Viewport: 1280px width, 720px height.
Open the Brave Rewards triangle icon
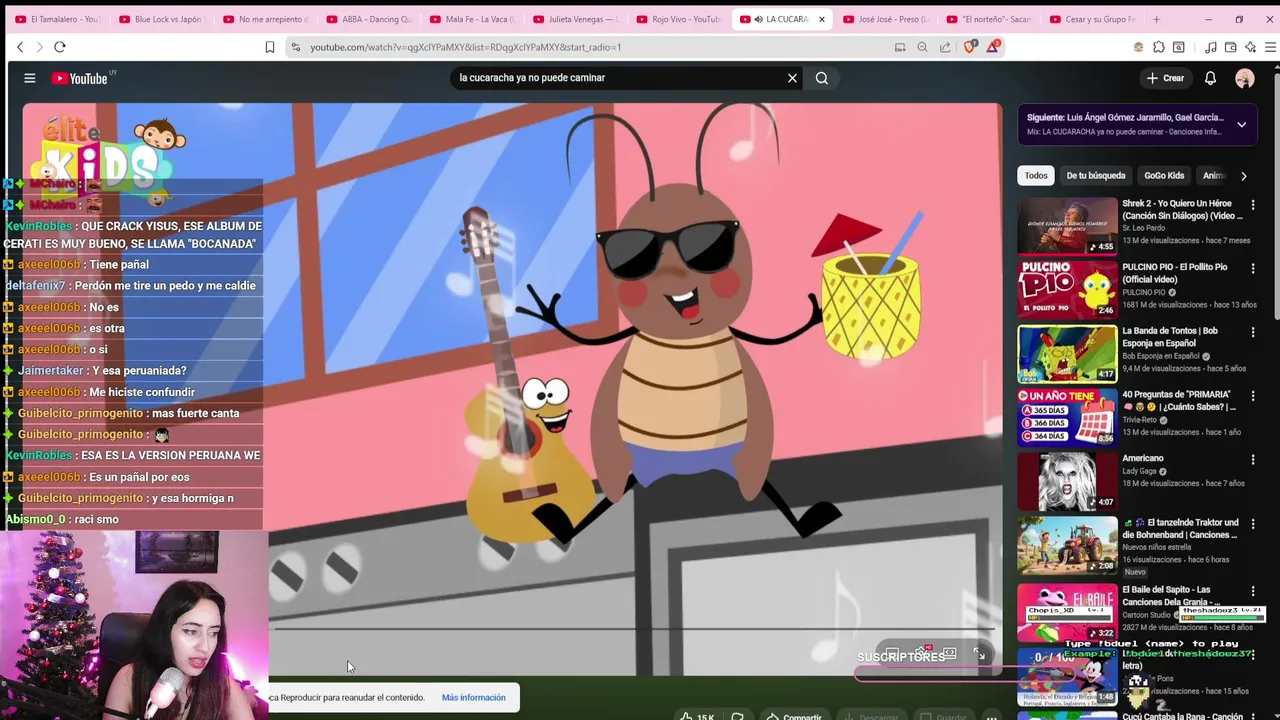tap(993, 47)
